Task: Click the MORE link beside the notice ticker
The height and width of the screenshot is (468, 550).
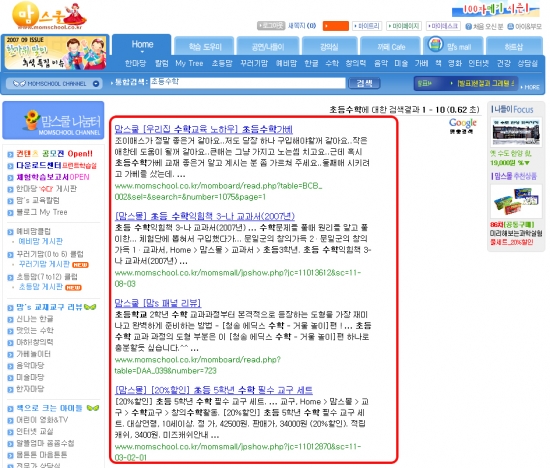Action: 531,87
